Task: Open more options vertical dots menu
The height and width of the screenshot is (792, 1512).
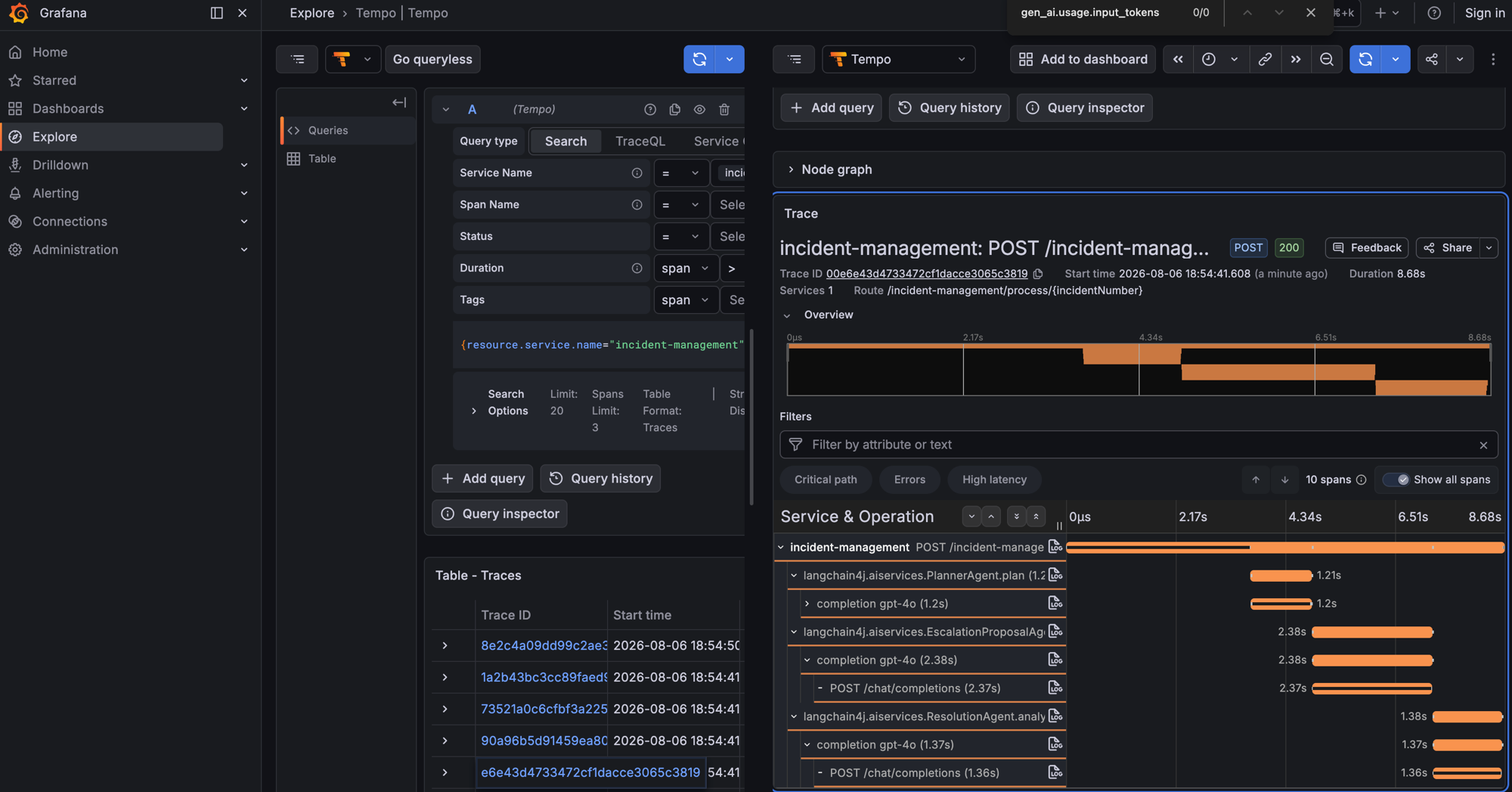Action: click(1493, 59)
